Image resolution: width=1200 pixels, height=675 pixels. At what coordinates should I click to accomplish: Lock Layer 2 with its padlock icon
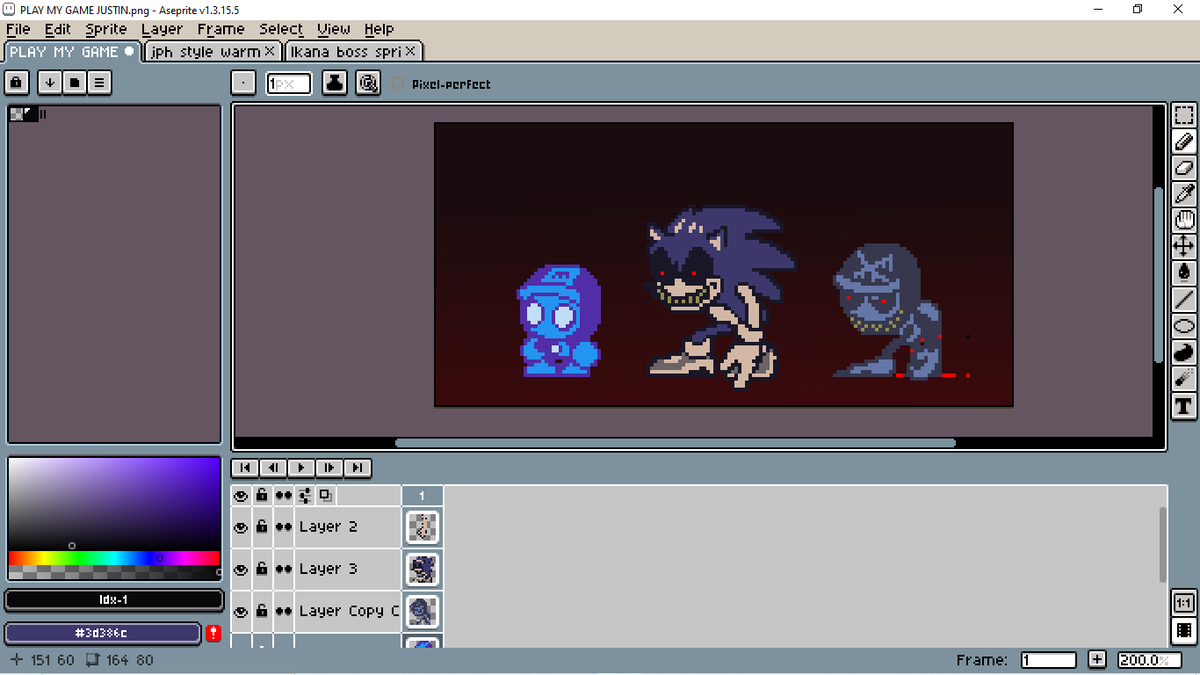tap(261, 527)
